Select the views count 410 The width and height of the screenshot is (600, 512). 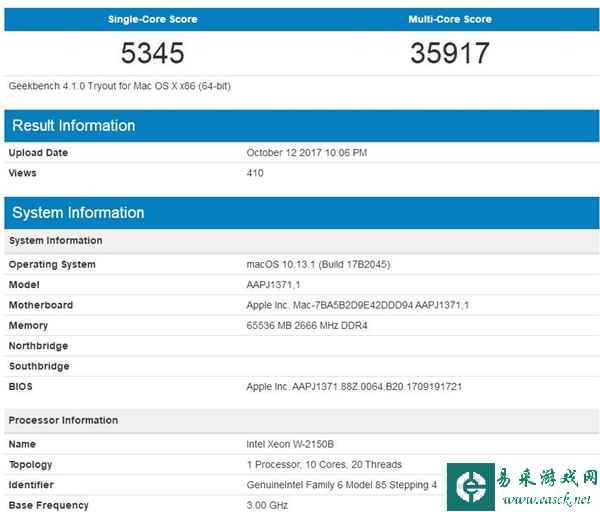coord(255,173)
